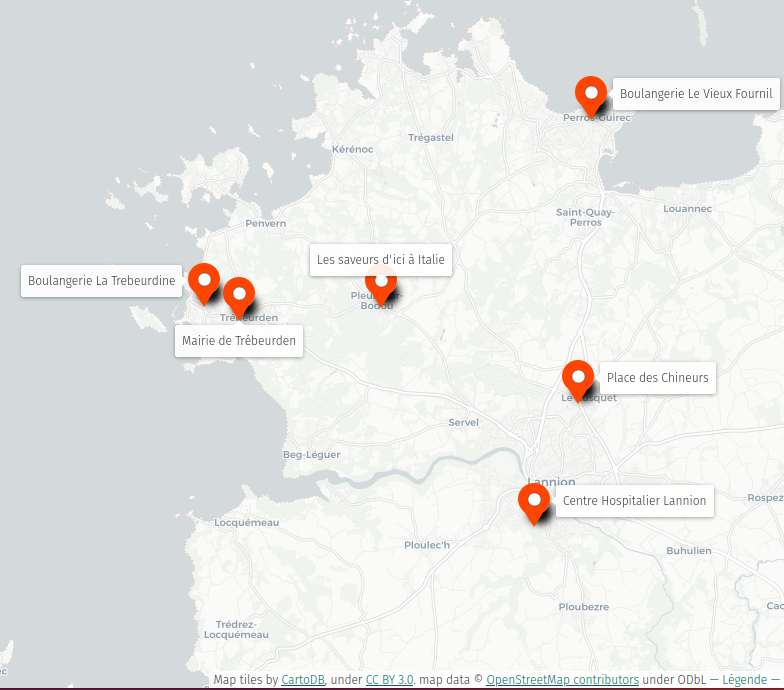Click the orange marker for Boulangerie Le Vieux Fournil

[x=591, y=95]
